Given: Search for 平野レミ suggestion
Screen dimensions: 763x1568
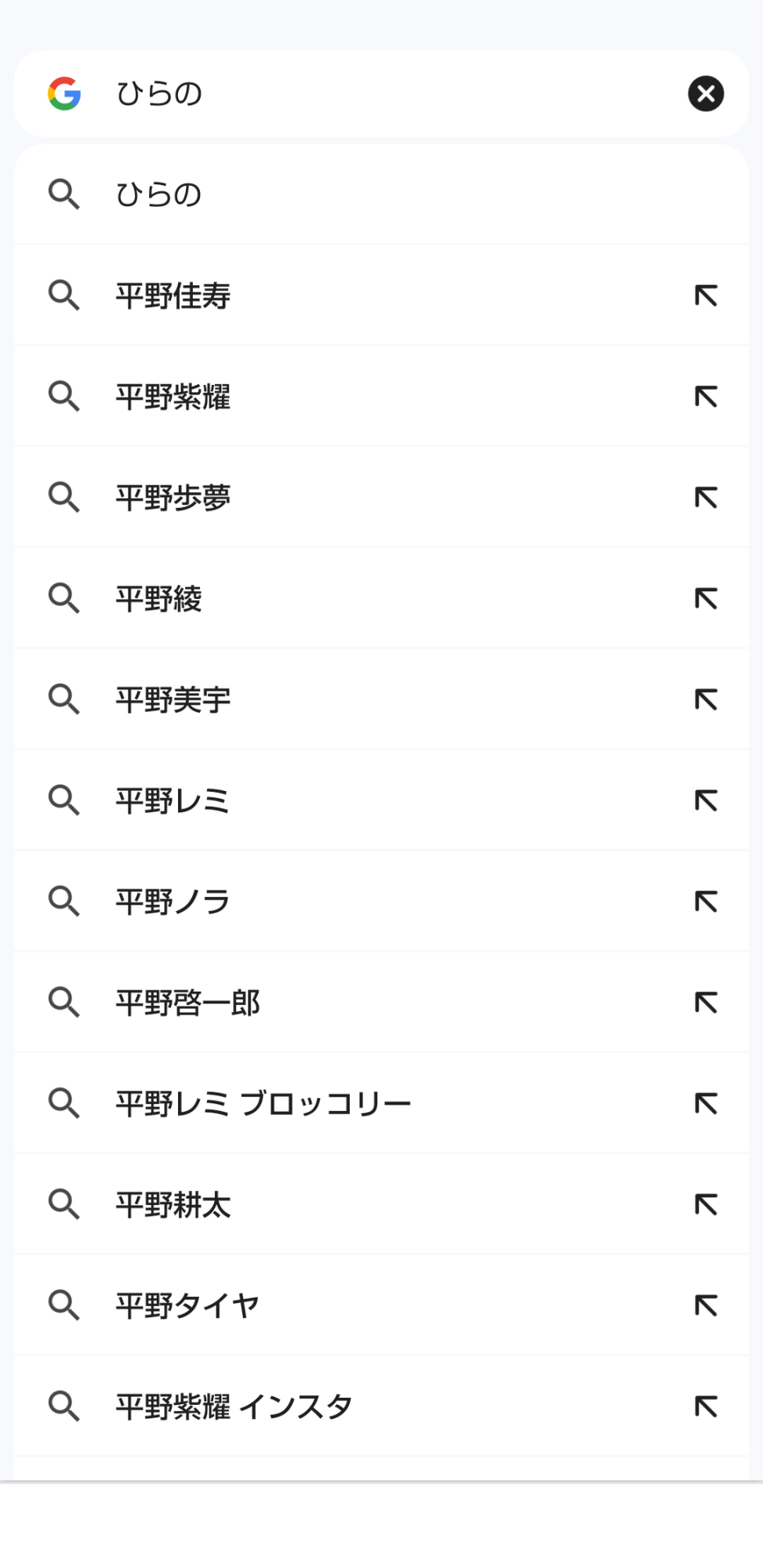Looking at the screenshot, I should [173, 800].
